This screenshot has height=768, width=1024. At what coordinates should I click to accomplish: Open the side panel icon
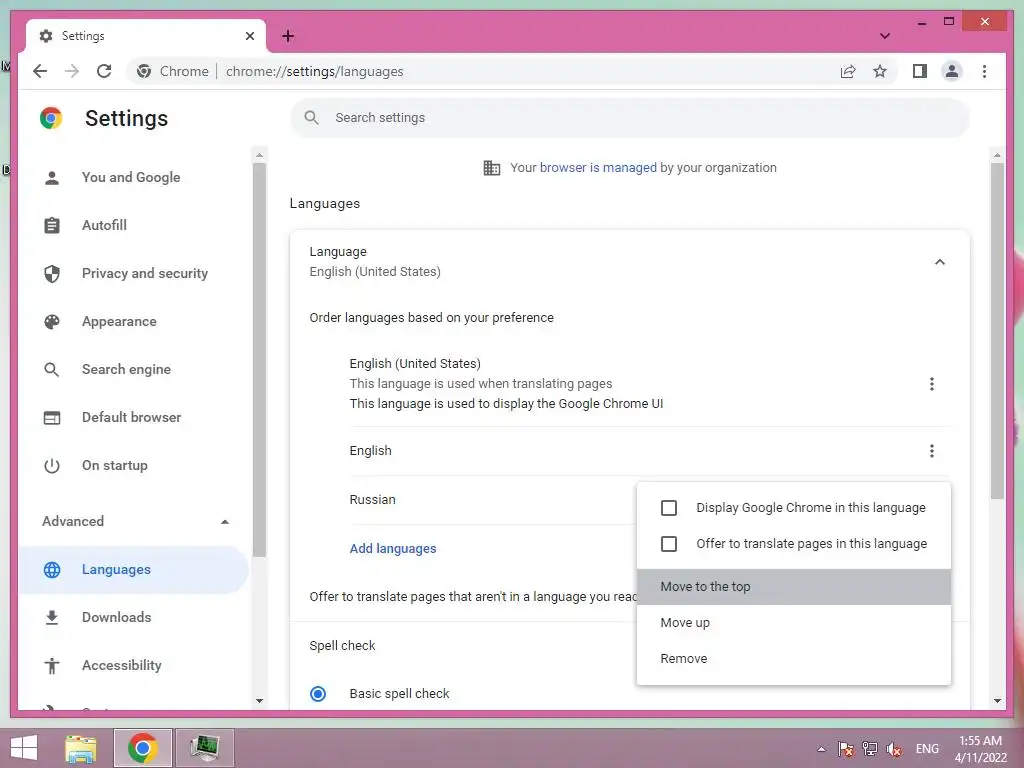(x=920, y=71)
